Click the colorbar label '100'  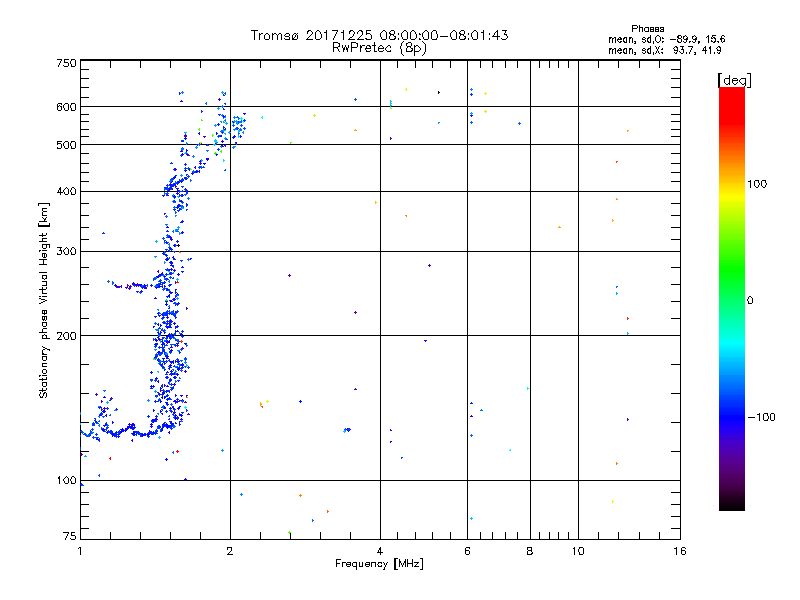point(757,184)
